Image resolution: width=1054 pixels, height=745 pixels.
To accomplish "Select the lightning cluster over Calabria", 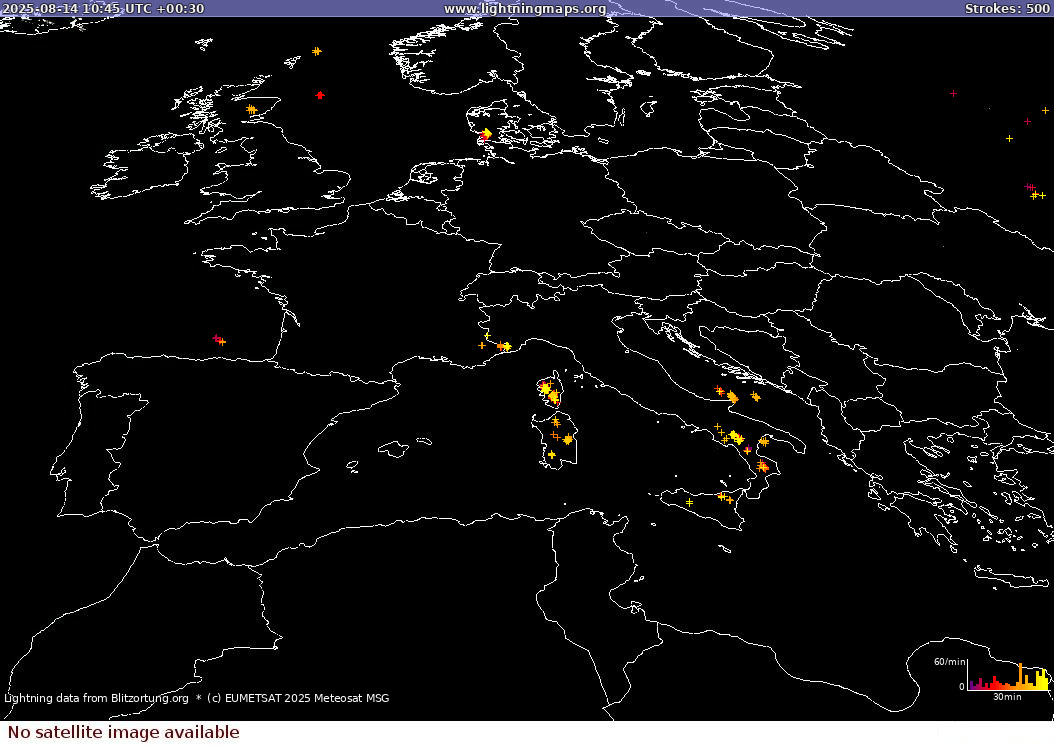I will click(762, 466).
